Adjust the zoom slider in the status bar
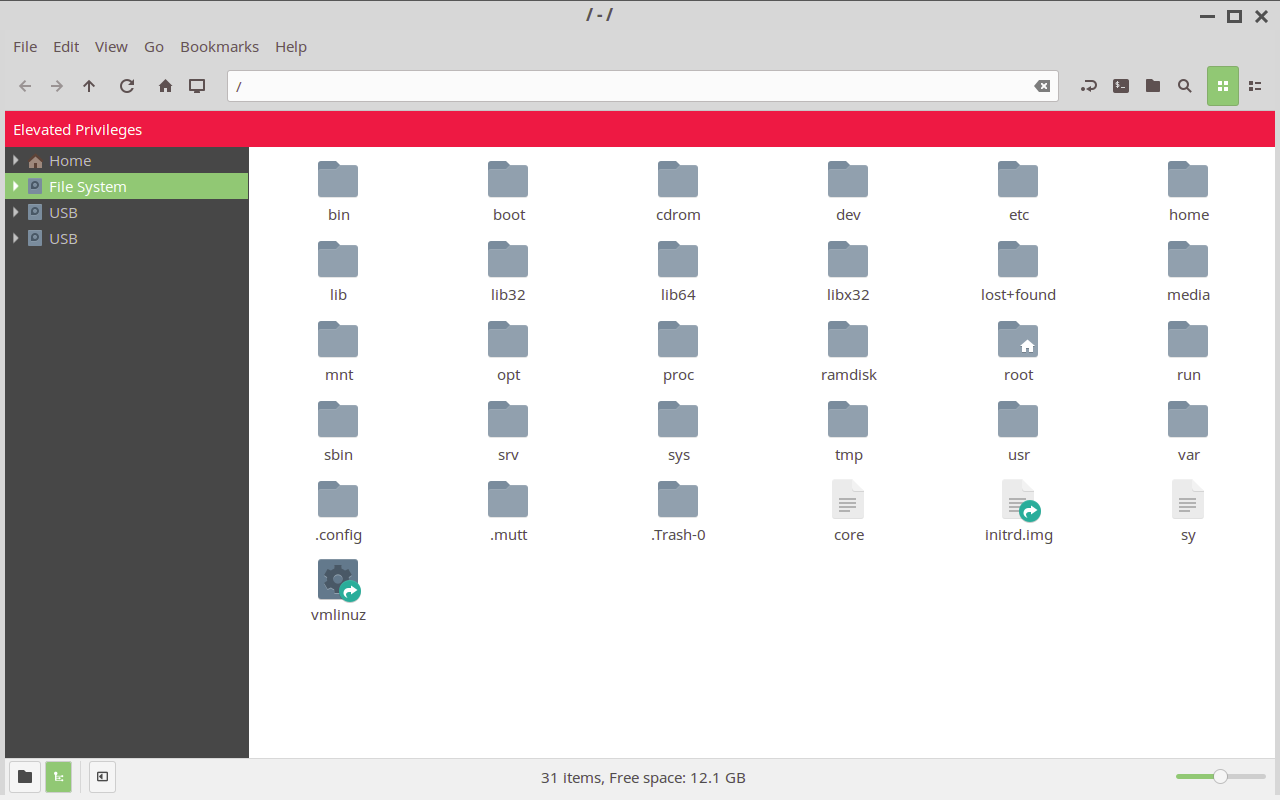The image size is (1280, 800). [1220, 776]
